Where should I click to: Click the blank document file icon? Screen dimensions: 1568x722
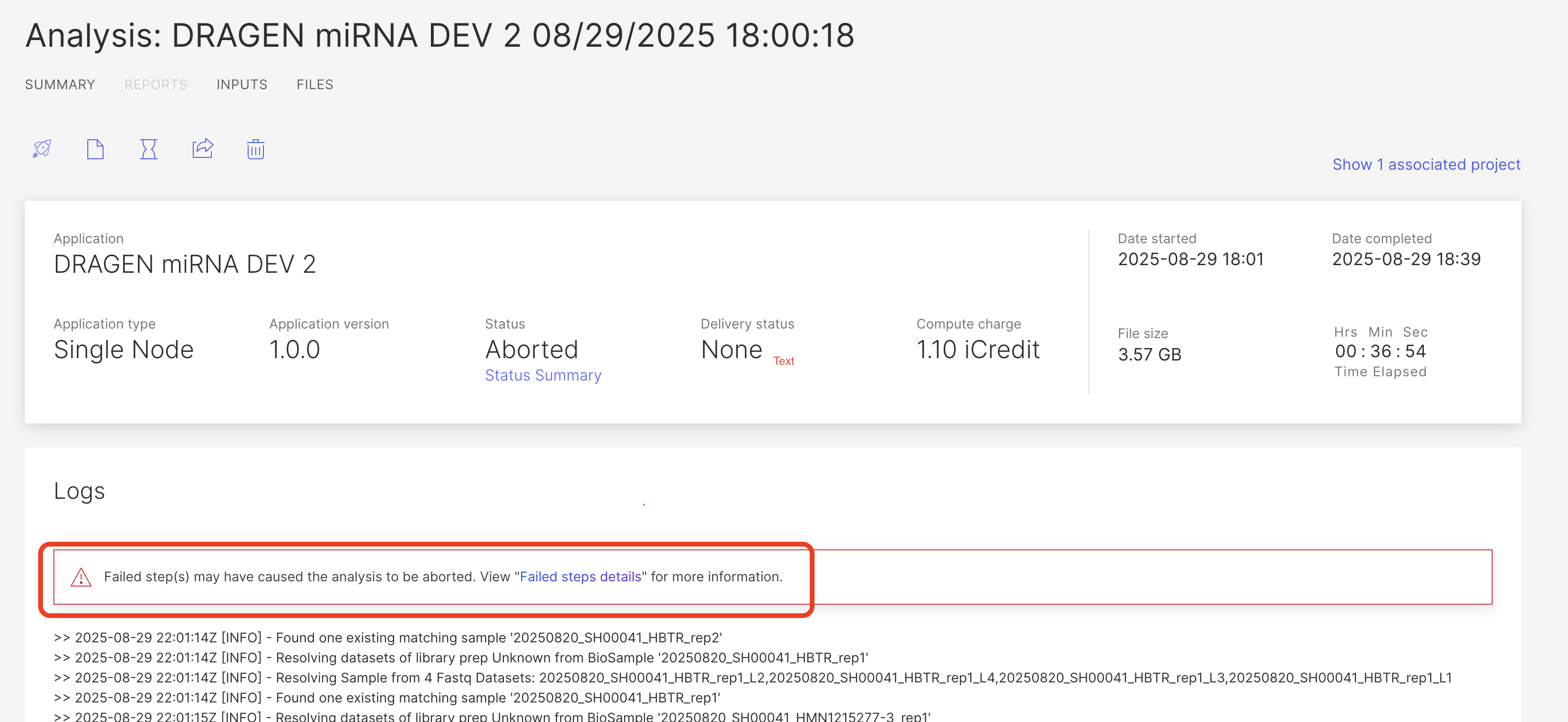click(x=95, y=148)
